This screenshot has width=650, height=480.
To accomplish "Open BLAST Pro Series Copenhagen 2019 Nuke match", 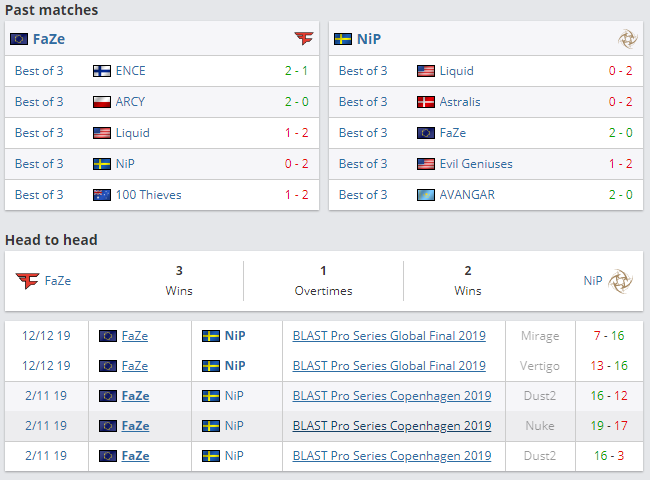I will (x=391, y=425).
